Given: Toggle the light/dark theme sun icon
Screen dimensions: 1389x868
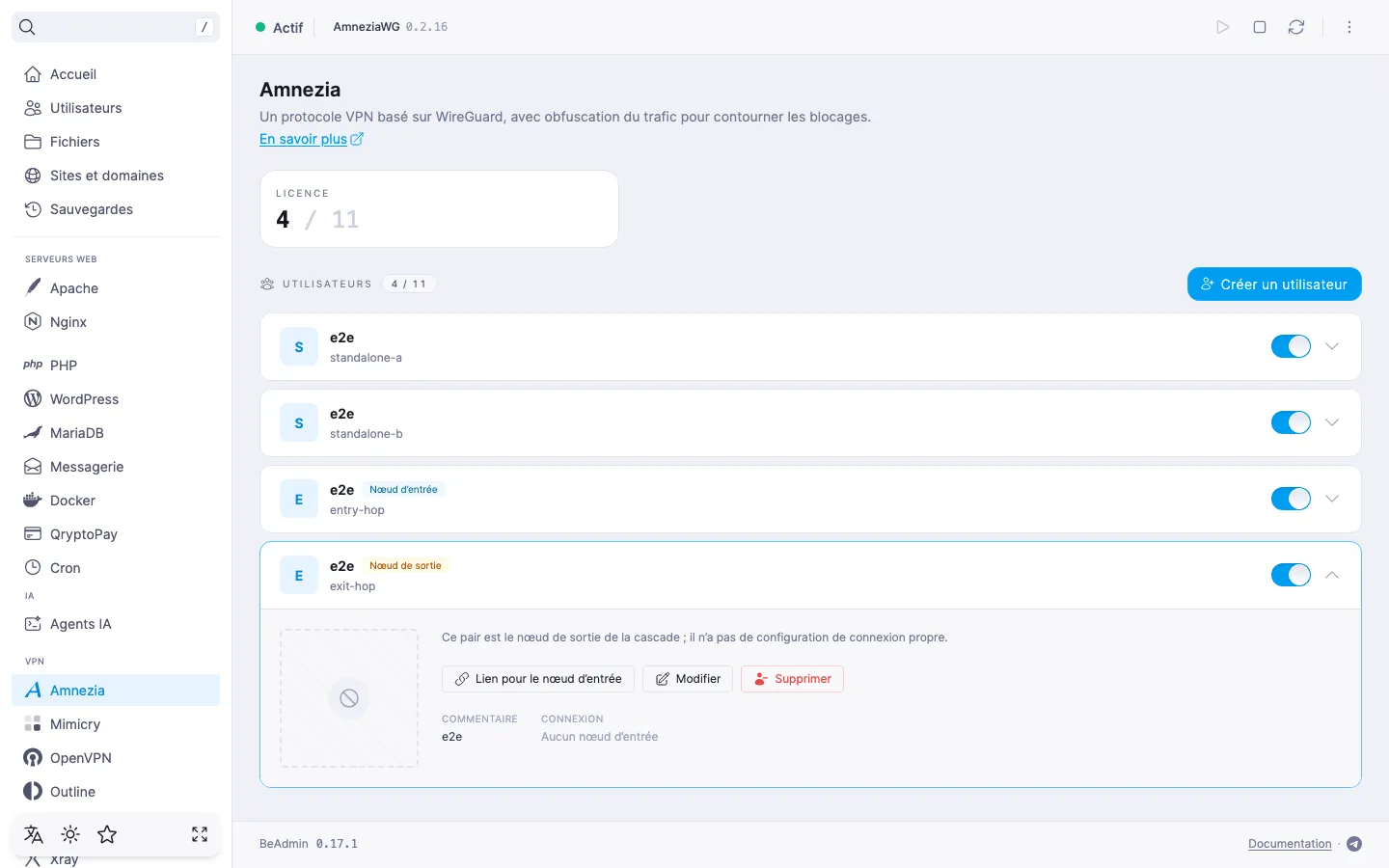Looking at the screenshot, I should [x=70, y=834].
